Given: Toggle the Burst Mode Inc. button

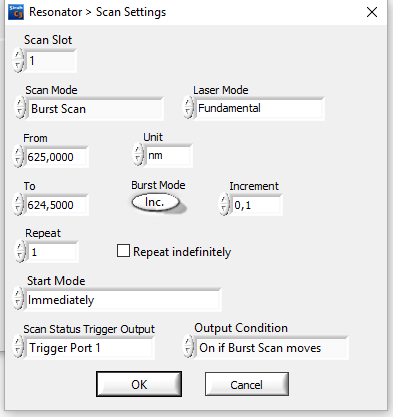Looking at the screenshot, I should [x=156, y=202].
